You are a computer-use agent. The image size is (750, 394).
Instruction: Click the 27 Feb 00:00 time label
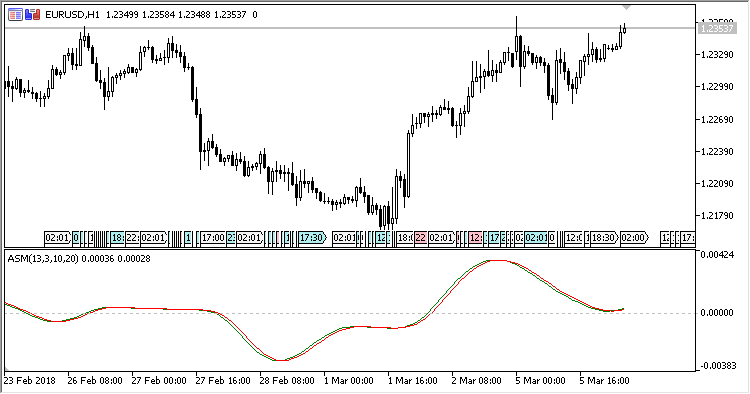pos(159,381)
